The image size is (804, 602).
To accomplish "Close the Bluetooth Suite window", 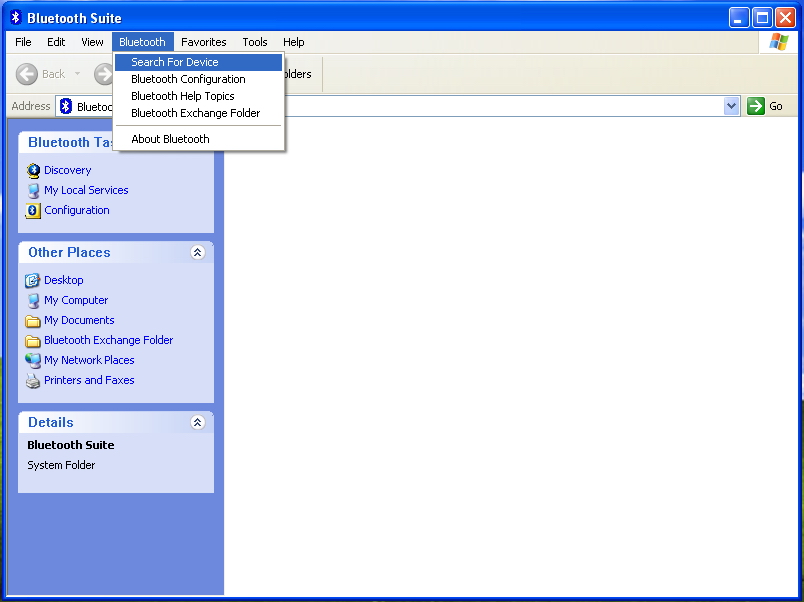I will (x=785, y=18).
